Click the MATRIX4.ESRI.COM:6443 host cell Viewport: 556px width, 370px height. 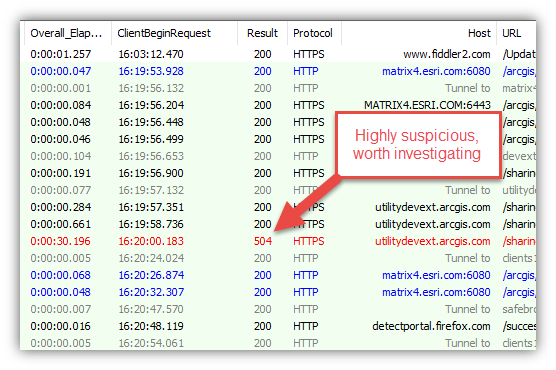pos(427,105)
